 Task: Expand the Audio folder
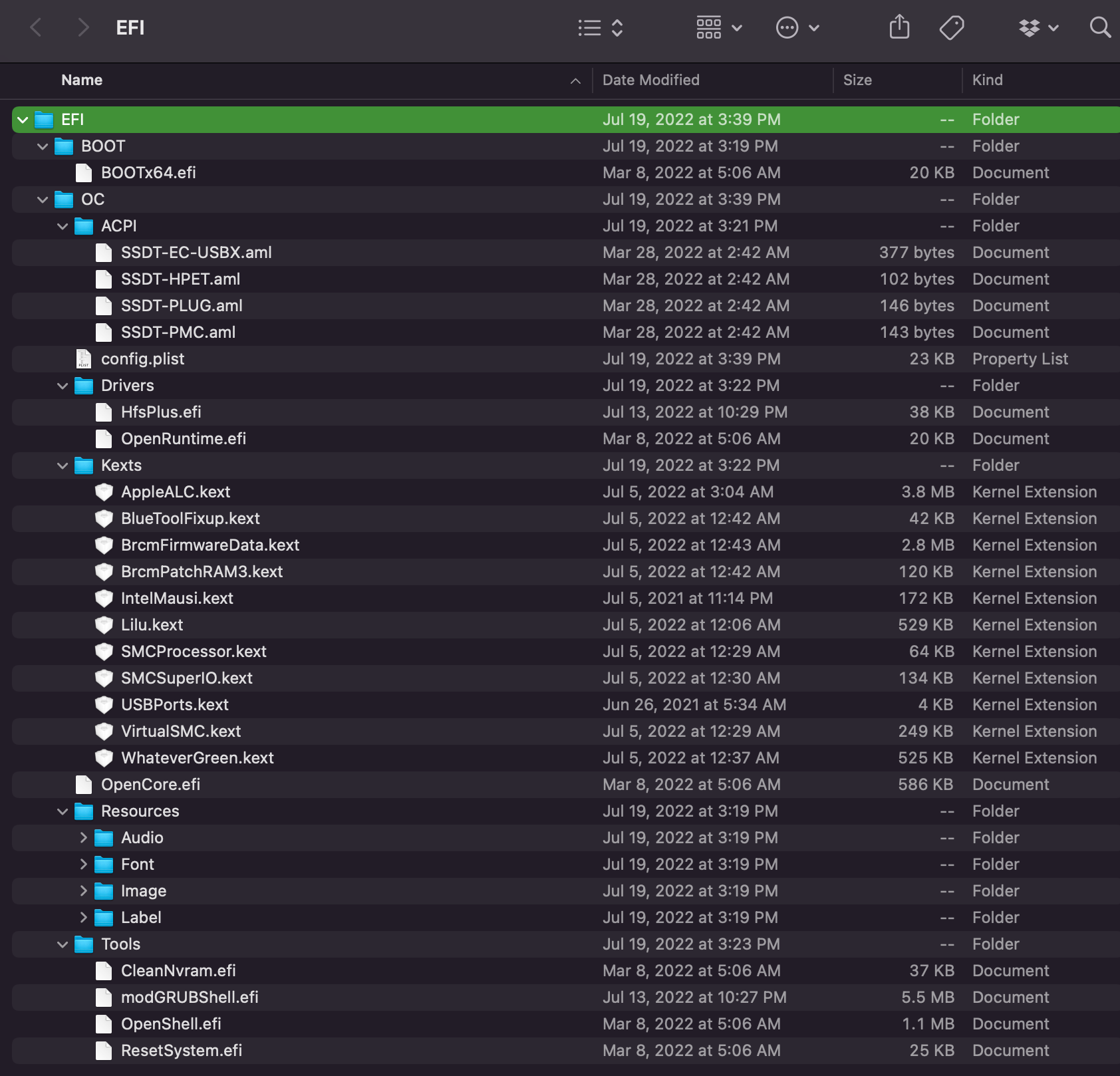pos(83,838)
